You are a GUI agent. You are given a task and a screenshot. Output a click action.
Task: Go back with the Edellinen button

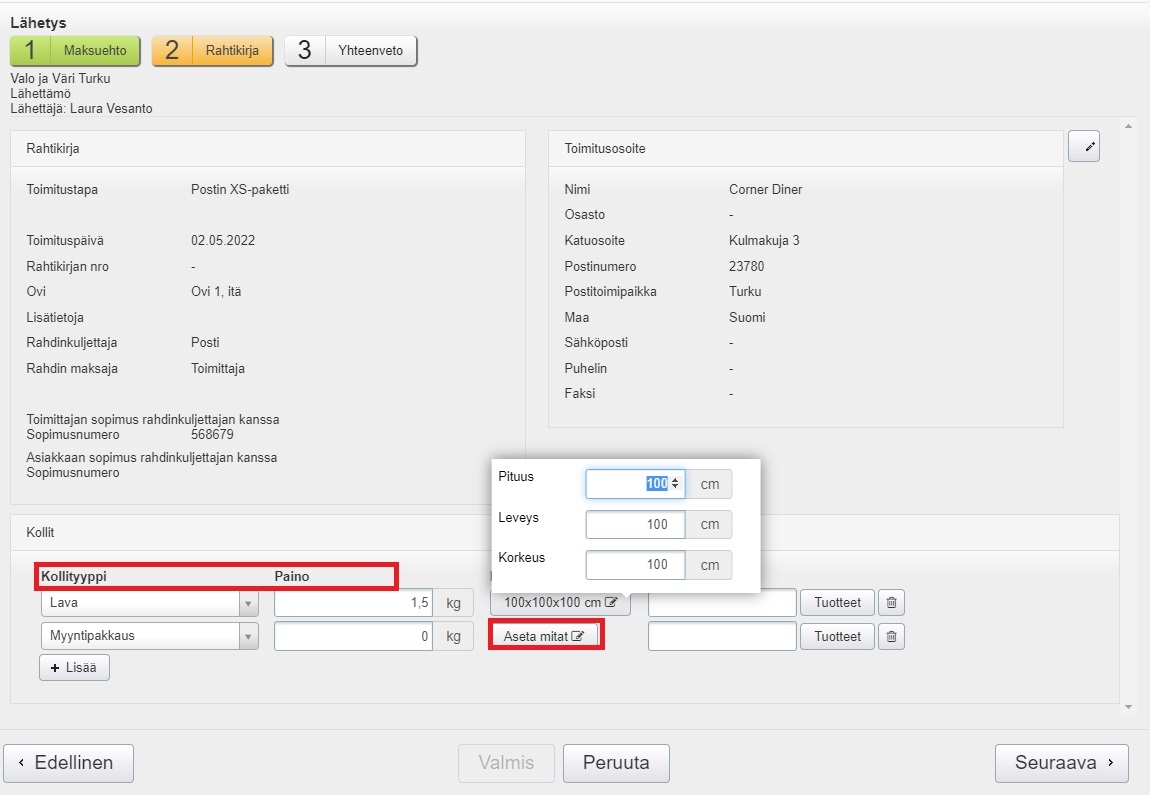coord(68,763)
